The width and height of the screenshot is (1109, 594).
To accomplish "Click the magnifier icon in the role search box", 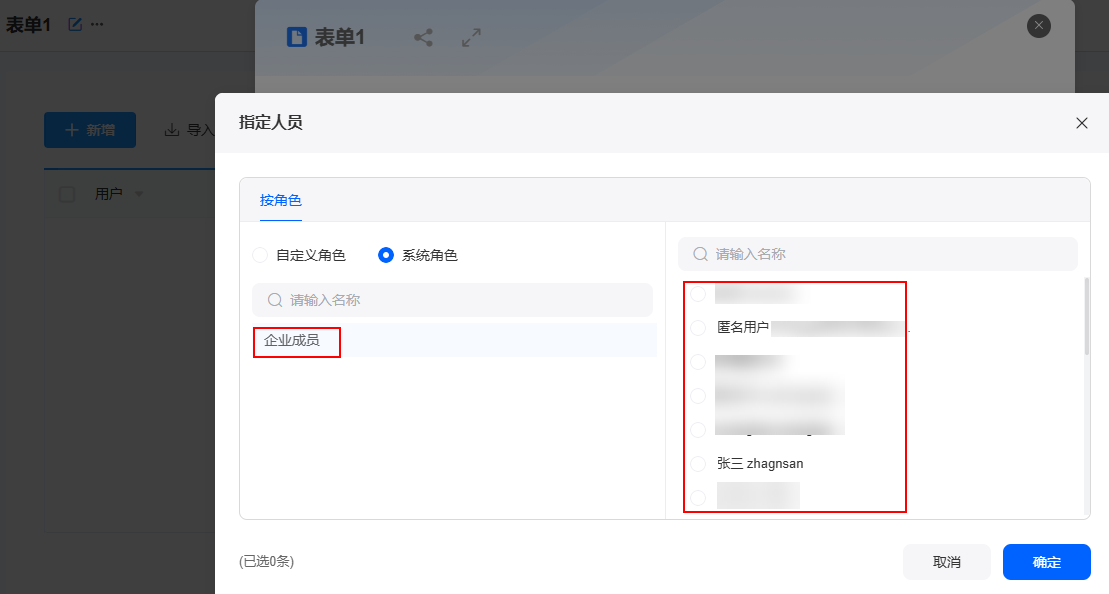I will 275,300.
